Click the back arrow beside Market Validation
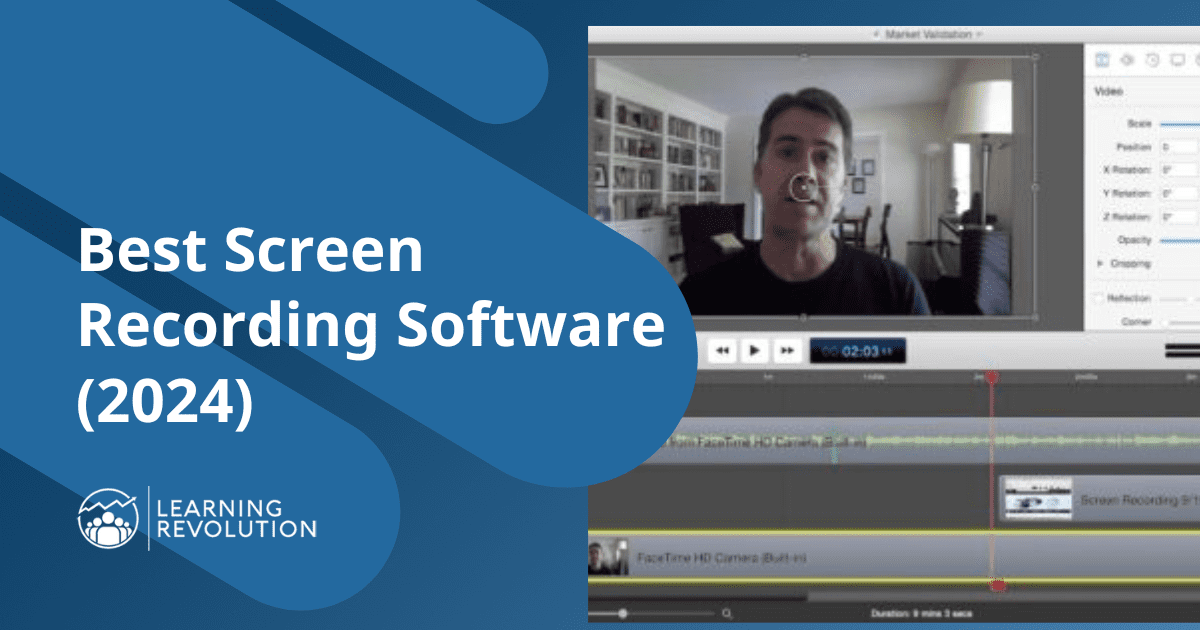1200x630 pixels. pos(876,33)
